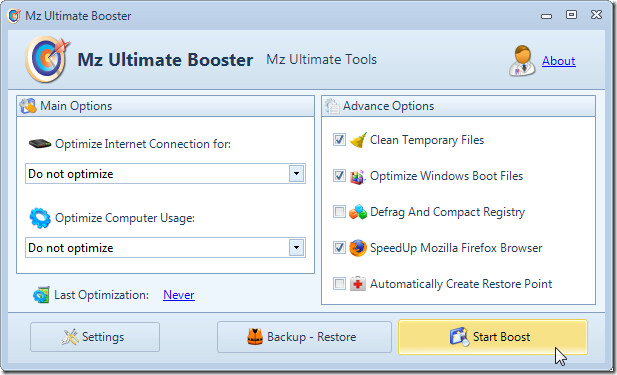Enable Automatically Create Restore Point checkbox
This screenshot has height=375, width=617.
(339, 283)
